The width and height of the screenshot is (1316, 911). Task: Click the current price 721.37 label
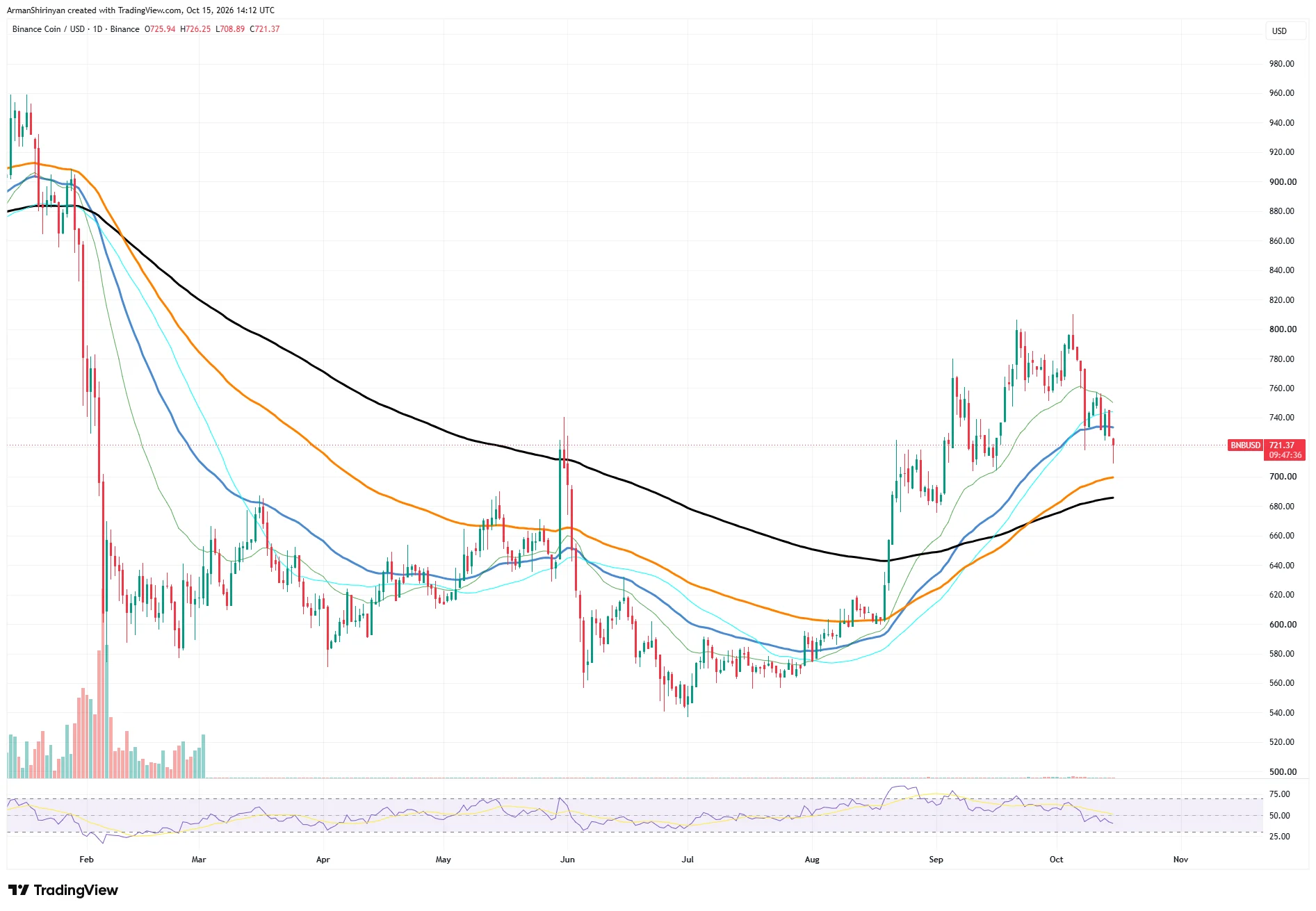coord(1282,445)
